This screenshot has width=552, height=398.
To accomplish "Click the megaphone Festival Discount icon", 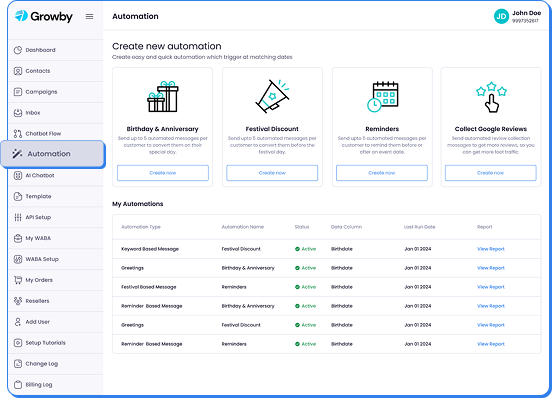I will (x=272, y=96).
